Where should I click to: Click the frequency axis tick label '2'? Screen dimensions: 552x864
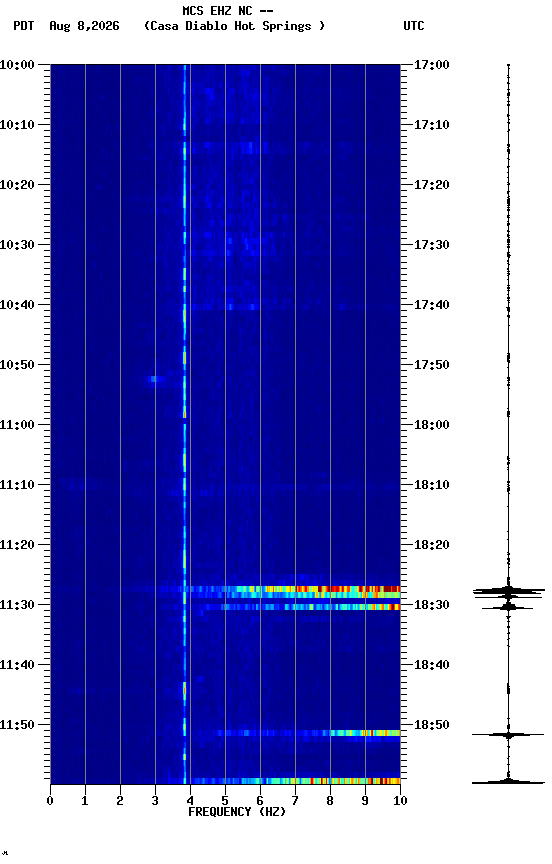[x=120, y=801]
